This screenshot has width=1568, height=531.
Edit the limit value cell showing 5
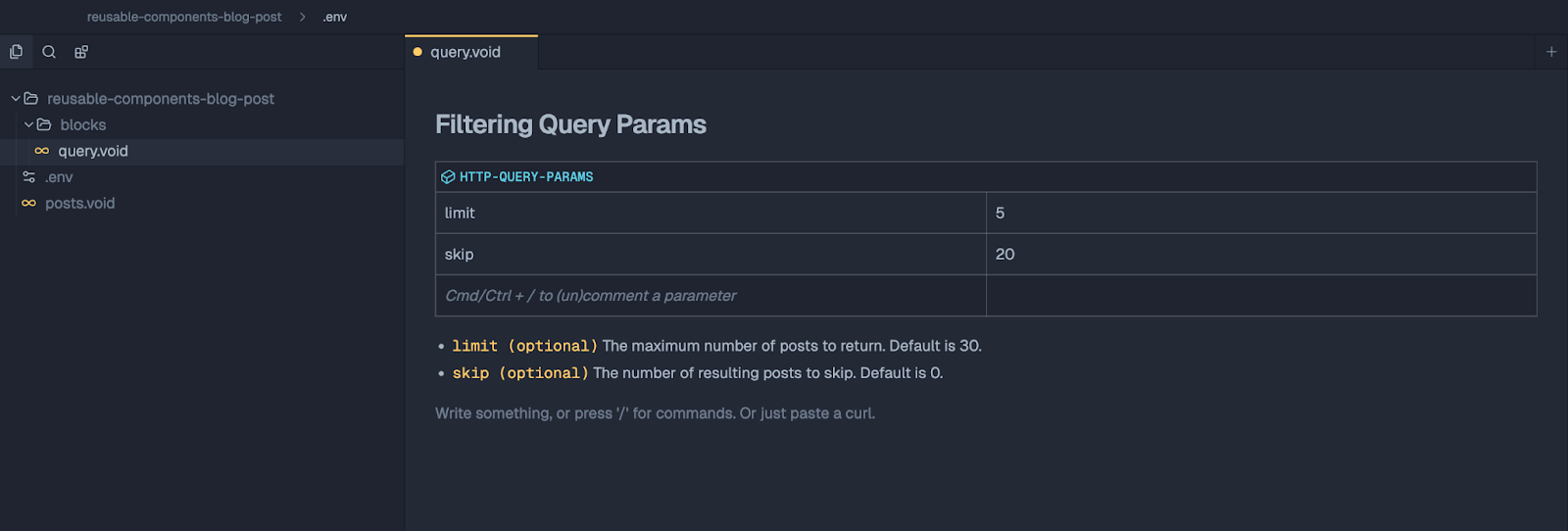[1260, 213]
